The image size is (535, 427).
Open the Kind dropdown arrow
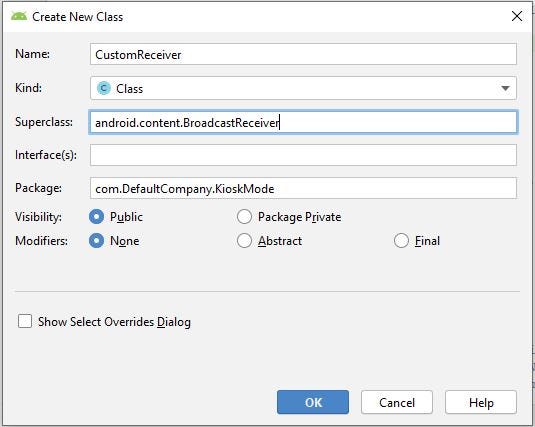coord(505,88)
